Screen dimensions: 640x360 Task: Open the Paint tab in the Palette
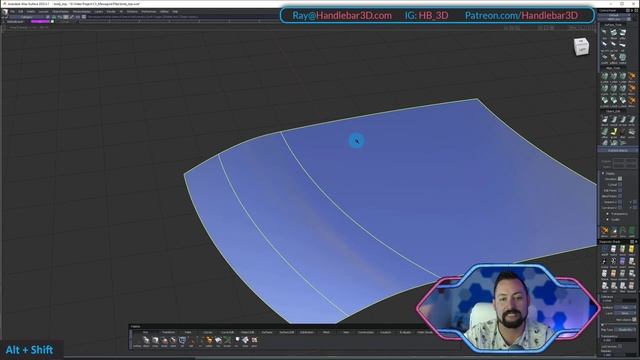pos(188,332)
